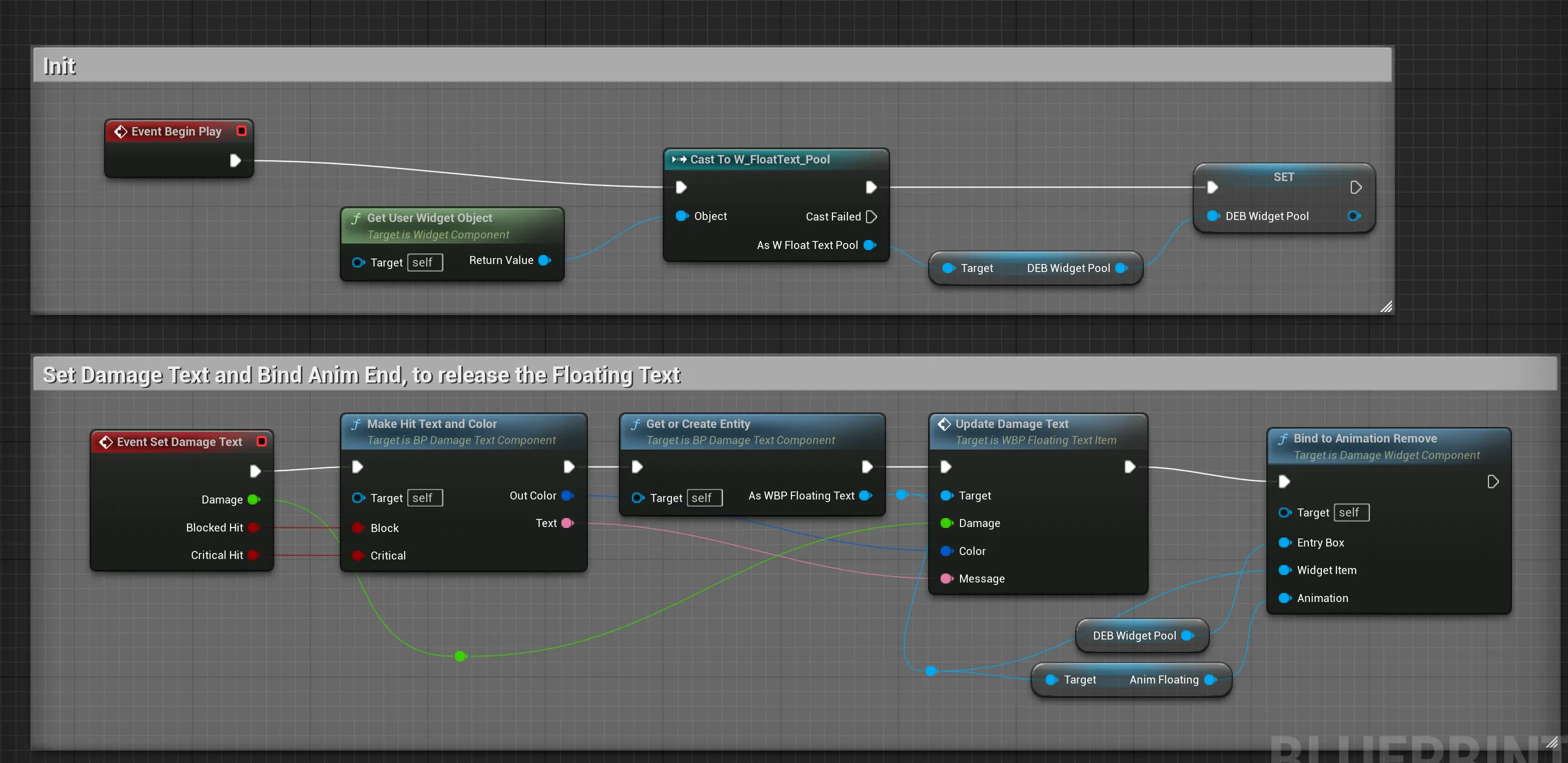Screen dimensions: 1568x763
Task: Click the Block boolean input pin
Action: (x=358, y=528)
